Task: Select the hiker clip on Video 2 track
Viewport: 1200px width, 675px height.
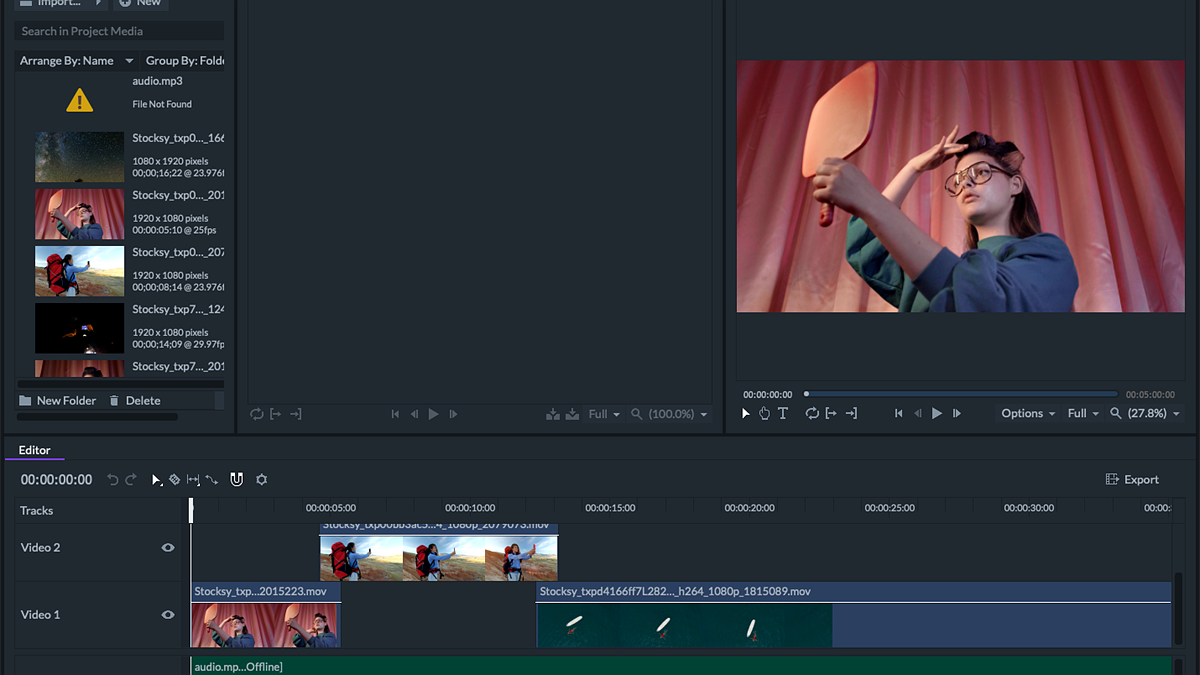Action: pos(439,552)
